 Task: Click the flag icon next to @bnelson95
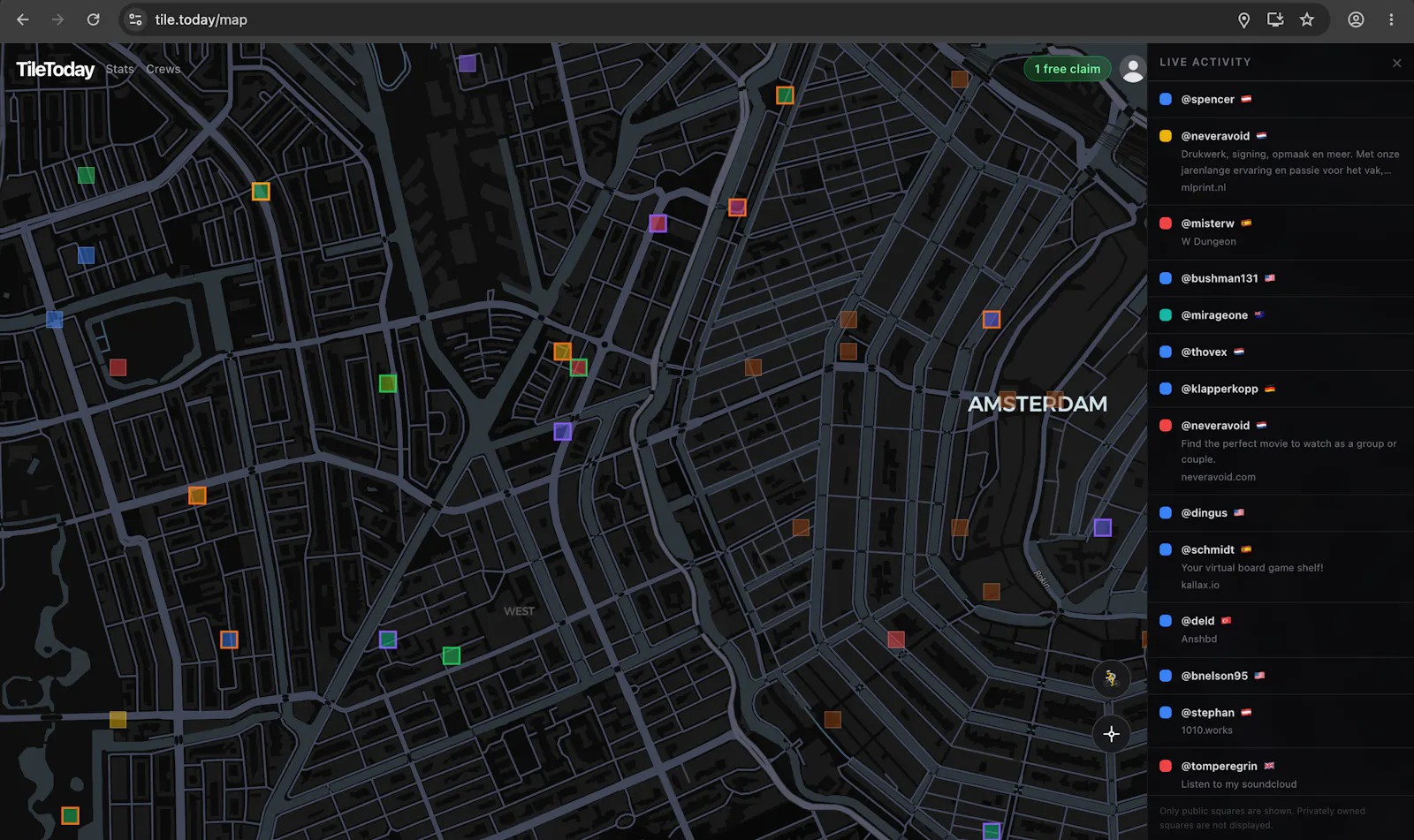(1260, 676)
